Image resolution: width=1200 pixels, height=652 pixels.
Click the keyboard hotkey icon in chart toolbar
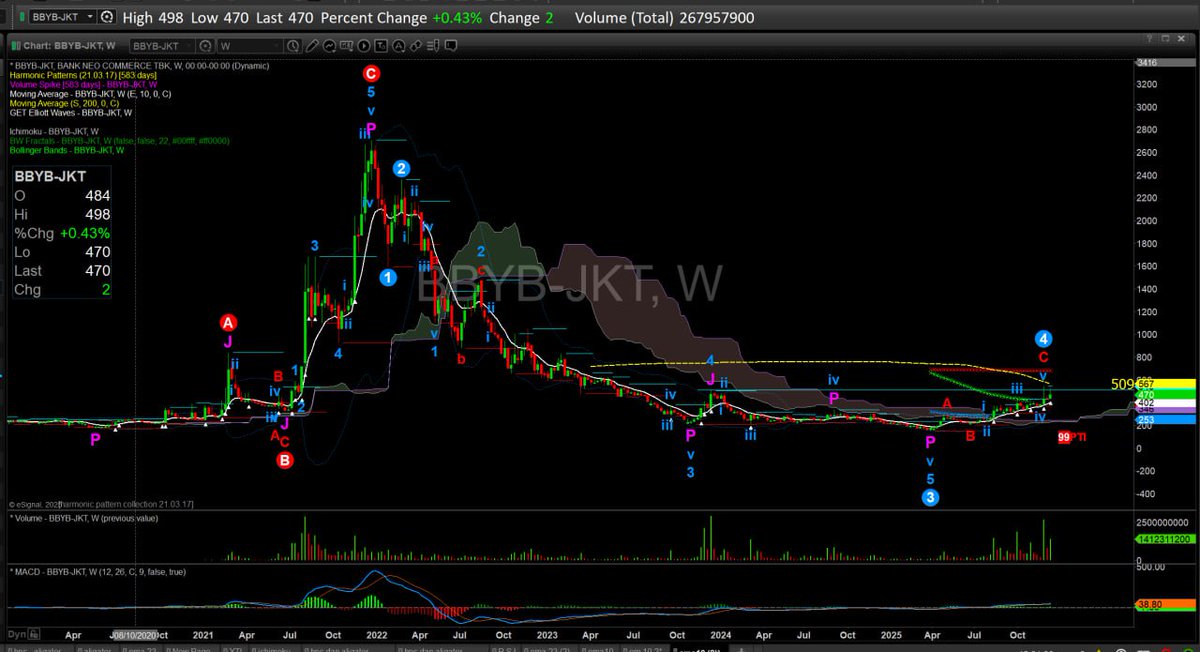click(x=346, y=46)
